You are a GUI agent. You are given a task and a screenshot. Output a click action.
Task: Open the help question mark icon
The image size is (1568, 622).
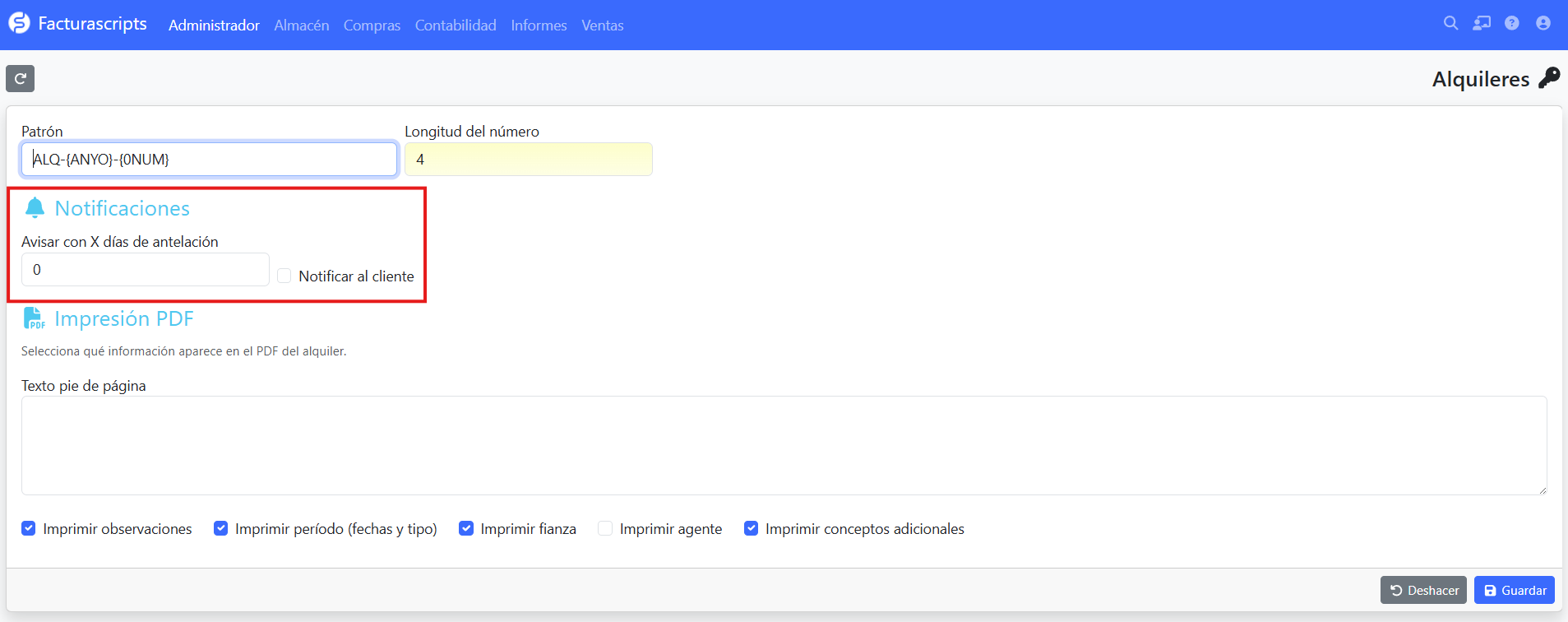pos(1512,23)
